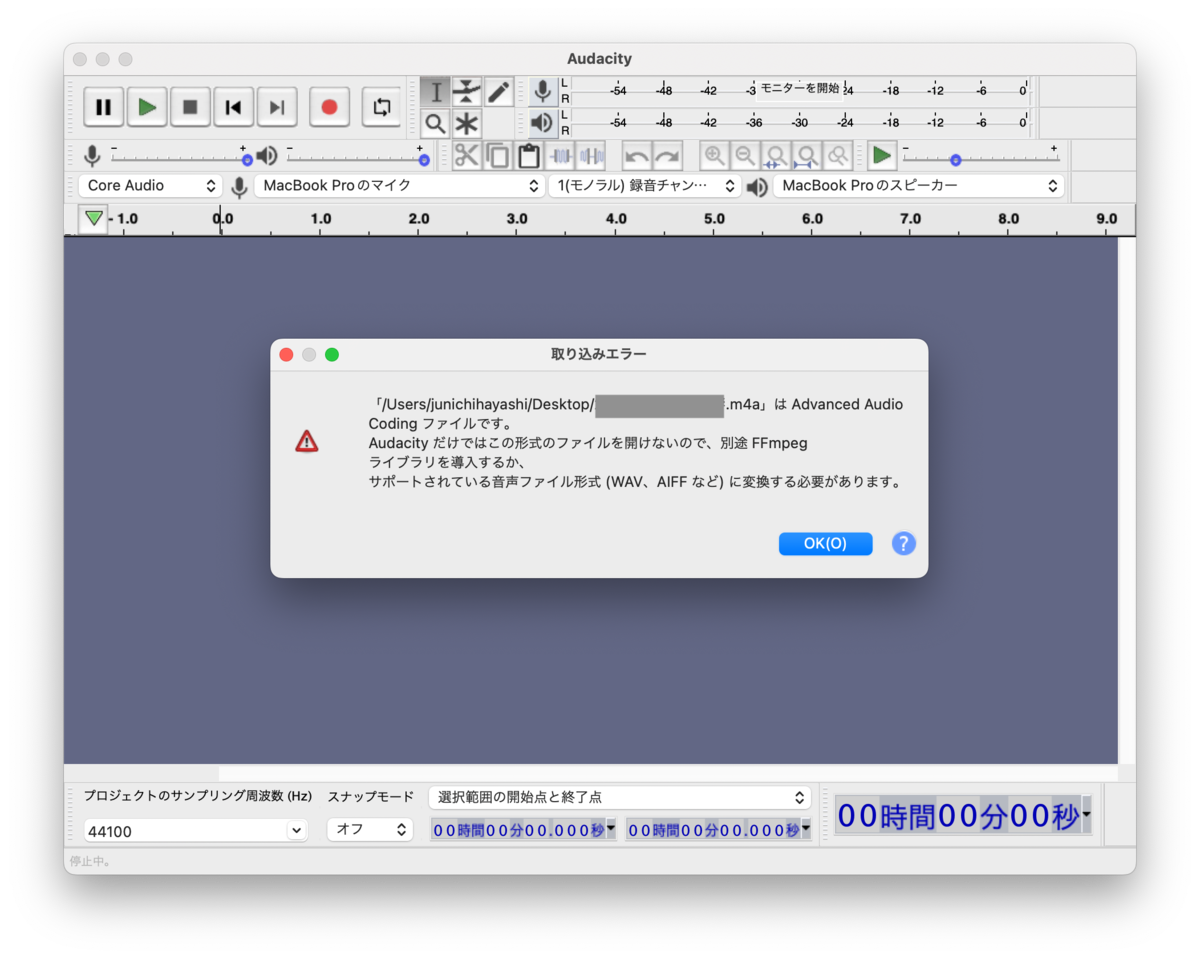The image size is (1200, 959).
Task: Click the Redo arrow icon
Action: tap(667, 156)
